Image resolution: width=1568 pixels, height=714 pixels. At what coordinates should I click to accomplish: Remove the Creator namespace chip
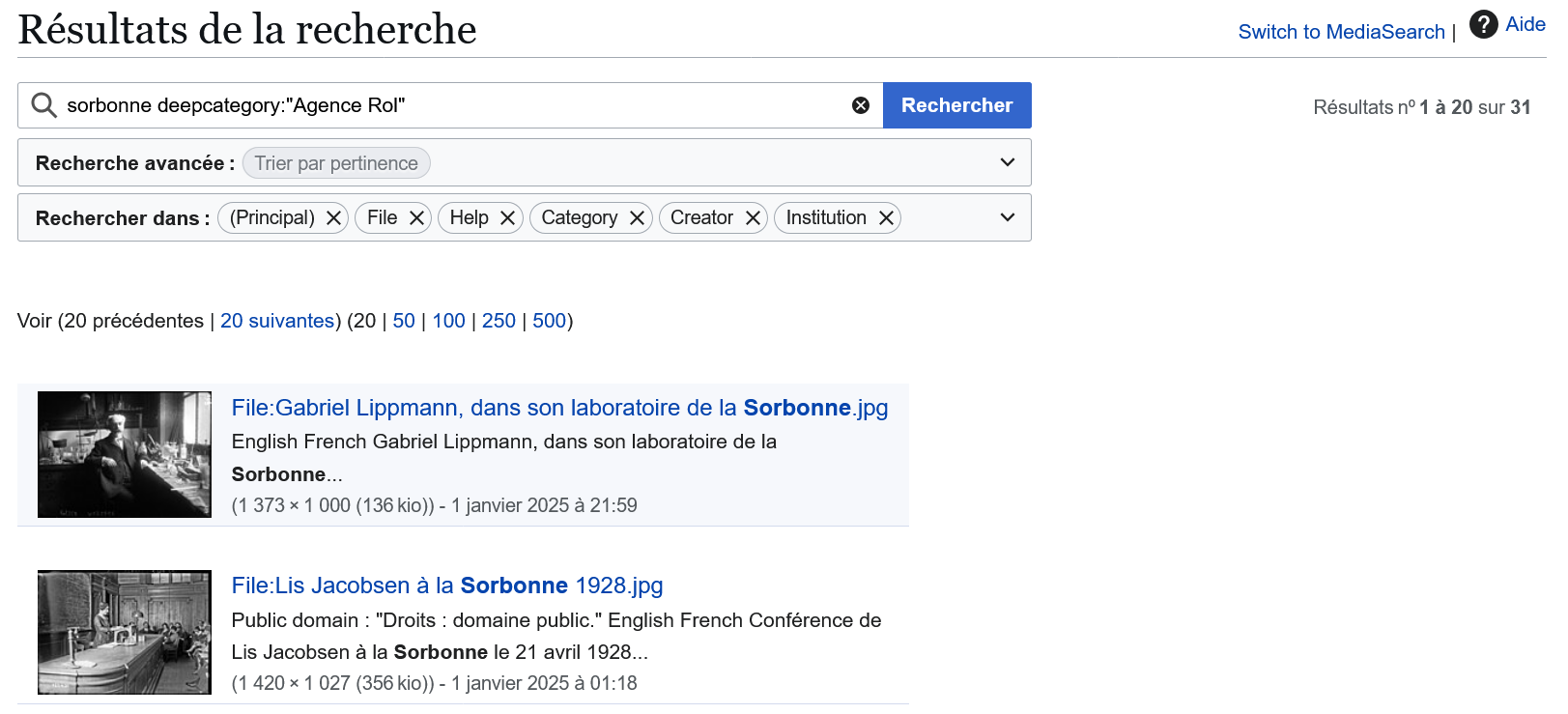tap(753, 218)
